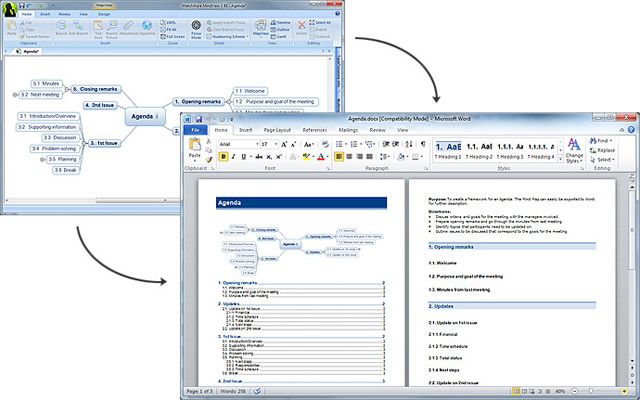Click the Increase Indent icon
Screen dimensions: 640x400
coord(396,144)
